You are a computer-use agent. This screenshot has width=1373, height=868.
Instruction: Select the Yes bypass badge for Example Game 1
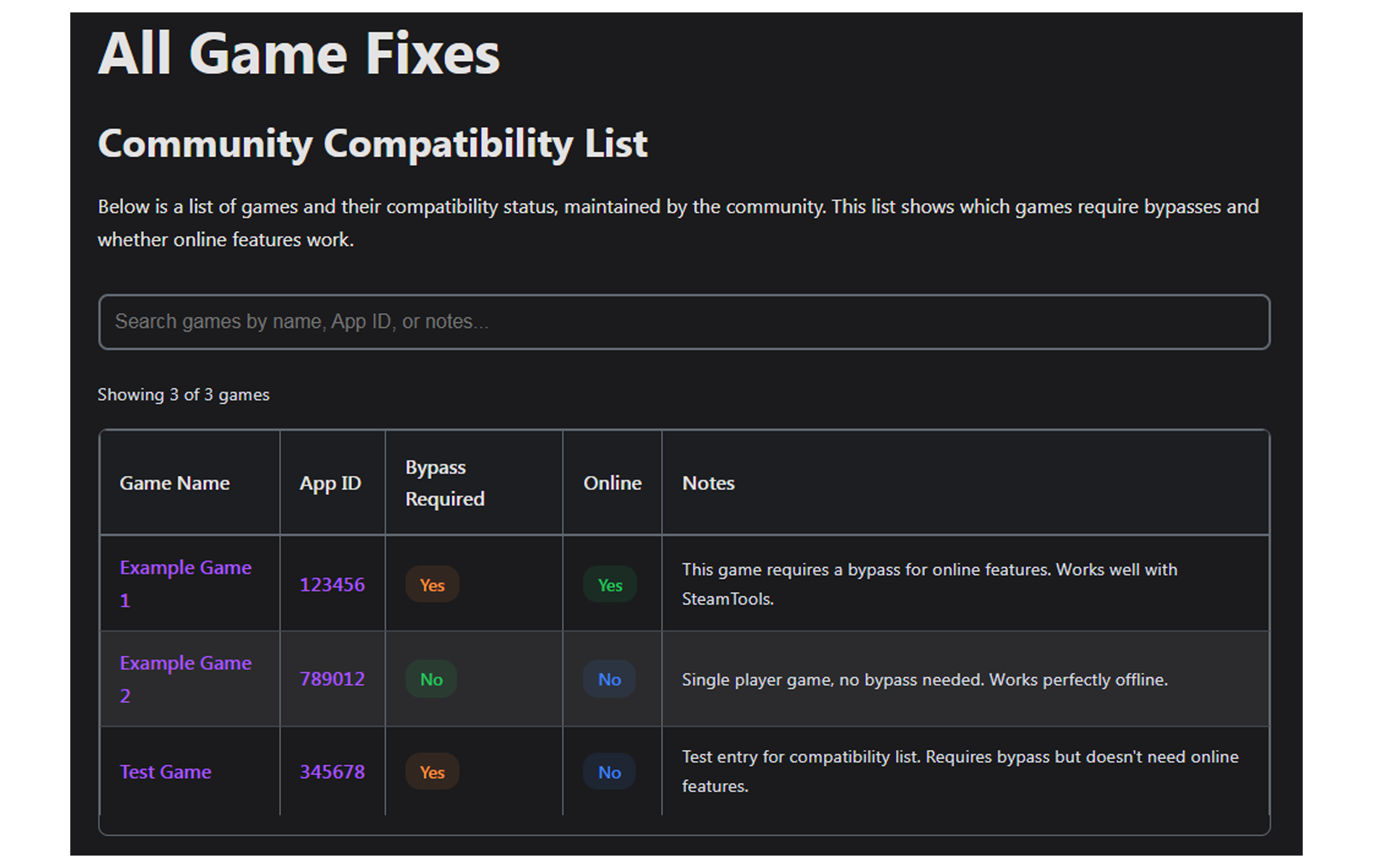(432, 585)
